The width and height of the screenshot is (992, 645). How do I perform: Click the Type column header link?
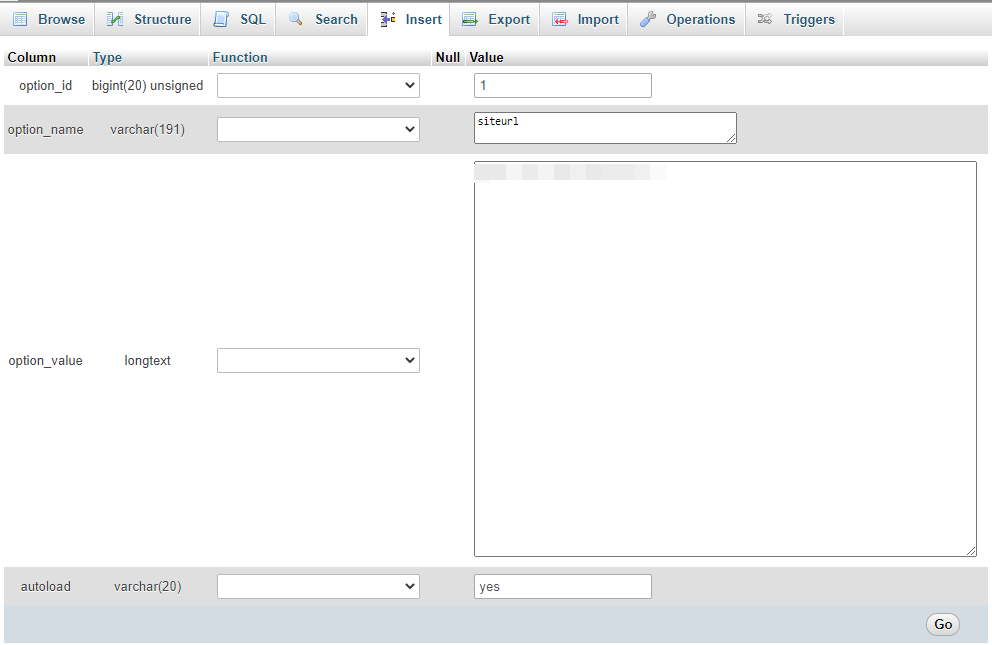pyautogui.click(x=106, y=57)
